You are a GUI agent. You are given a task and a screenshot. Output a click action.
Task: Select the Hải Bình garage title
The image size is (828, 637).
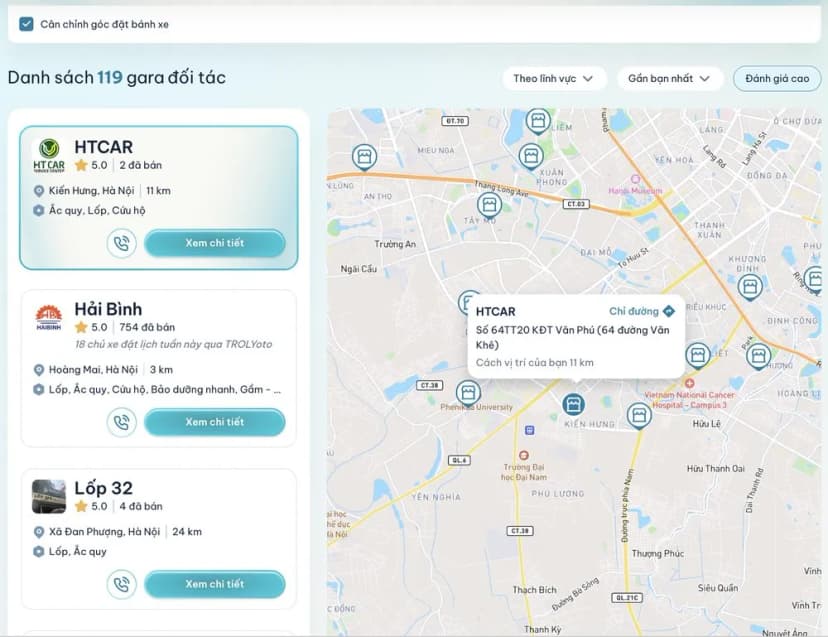click(108, 309)
